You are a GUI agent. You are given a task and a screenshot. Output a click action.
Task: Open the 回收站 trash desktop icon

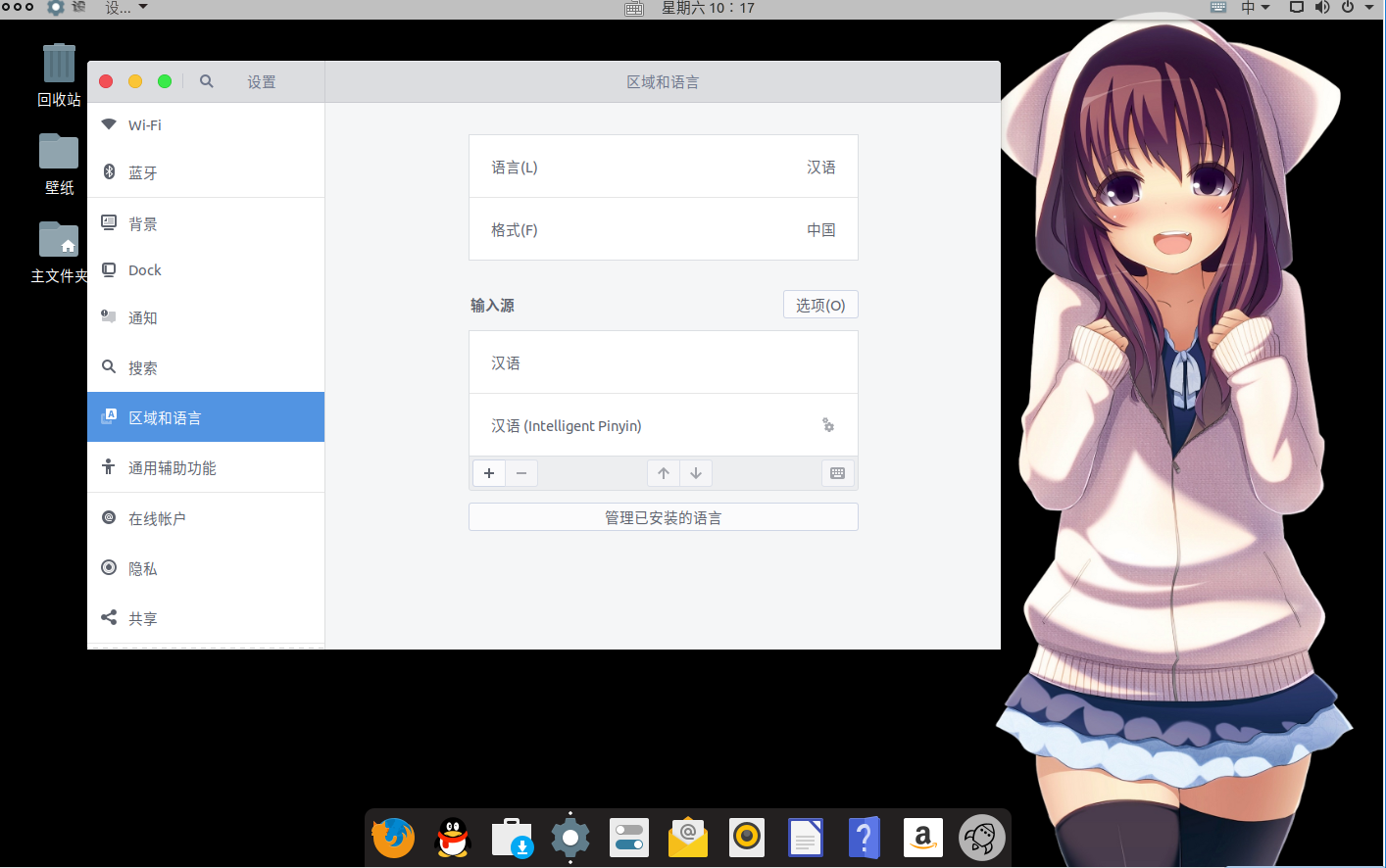[x=59, y=73]
